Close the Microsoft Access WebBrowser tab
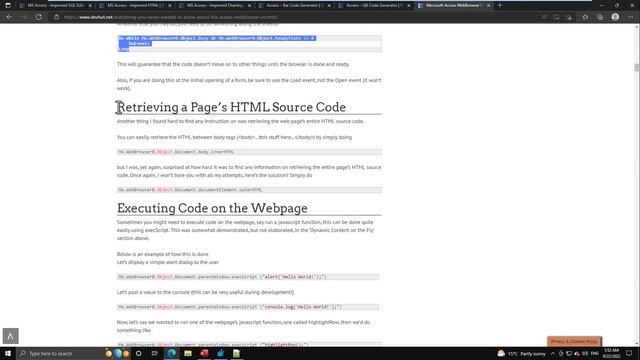Viewport: 640px width, 360px height. [488, 6]
